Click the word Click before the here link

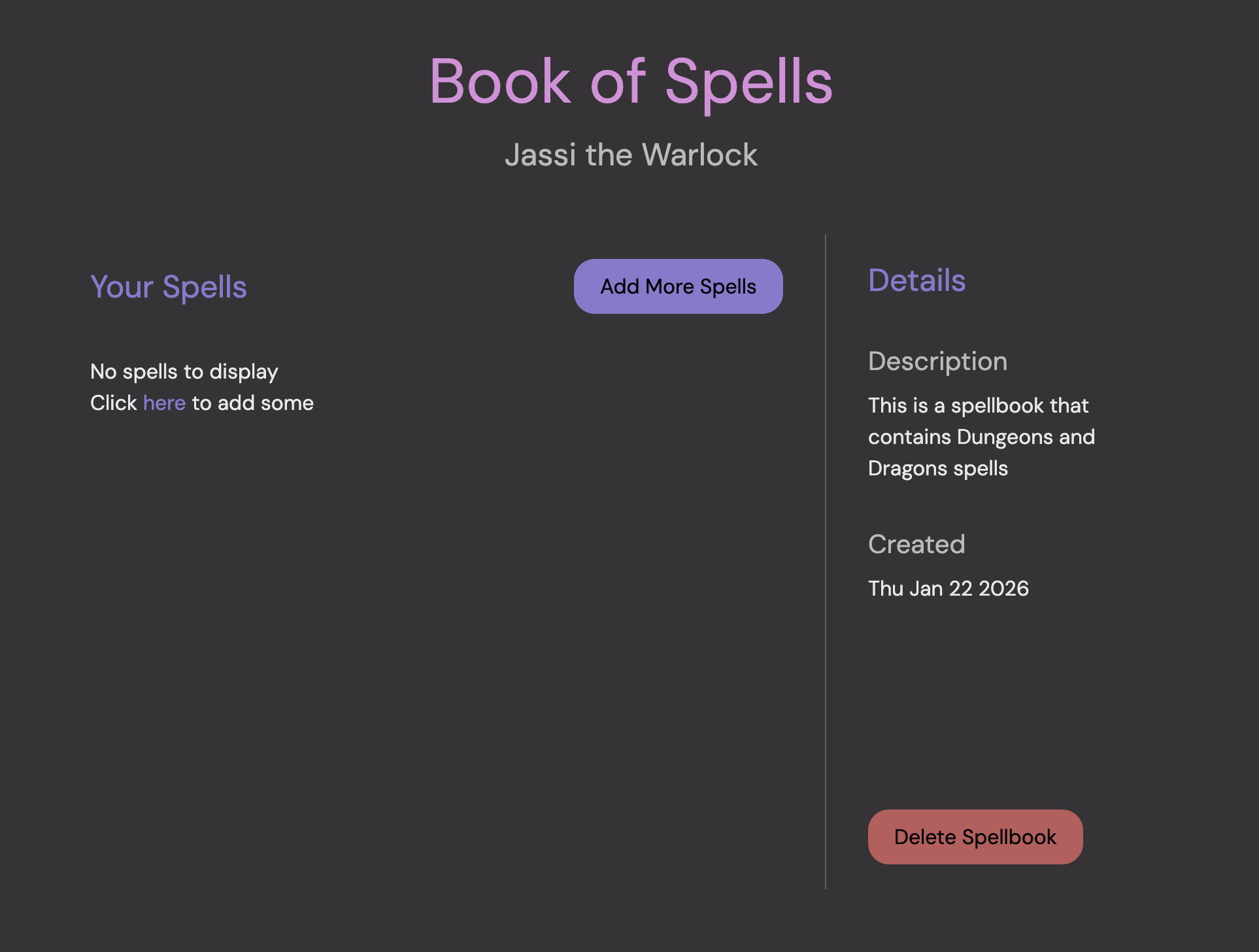click(x=114, y=403)
